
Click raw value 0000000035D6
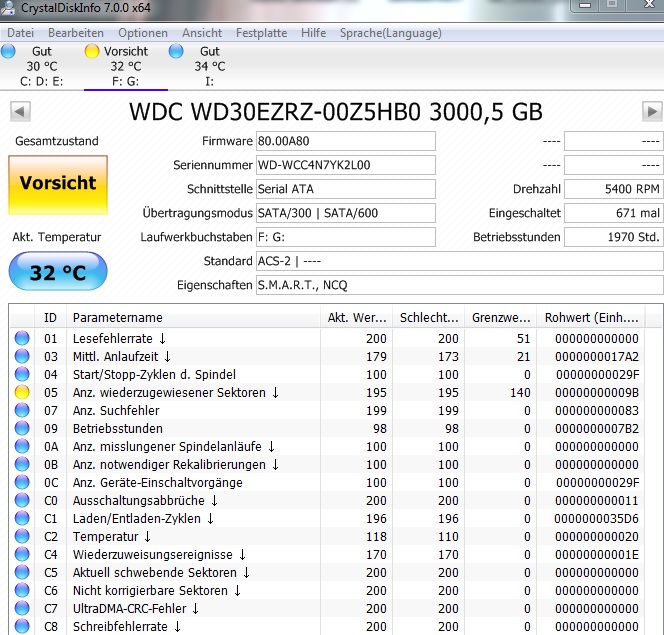click(596, 519)
